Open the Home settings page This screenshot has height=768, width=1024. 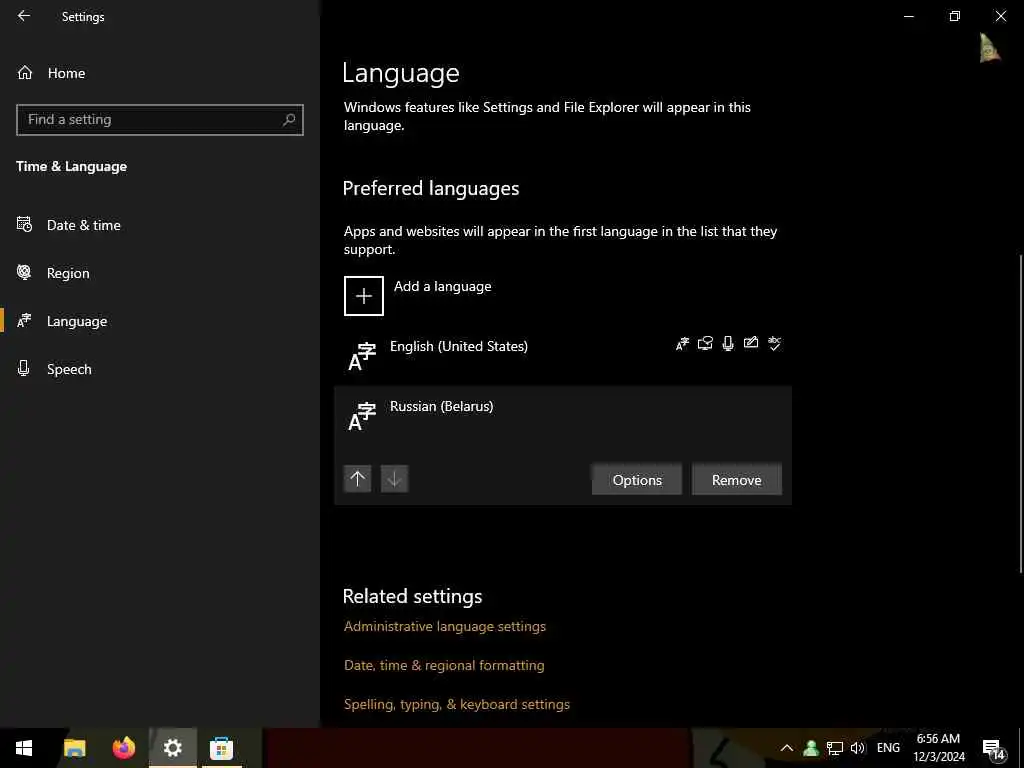(66, 73)
